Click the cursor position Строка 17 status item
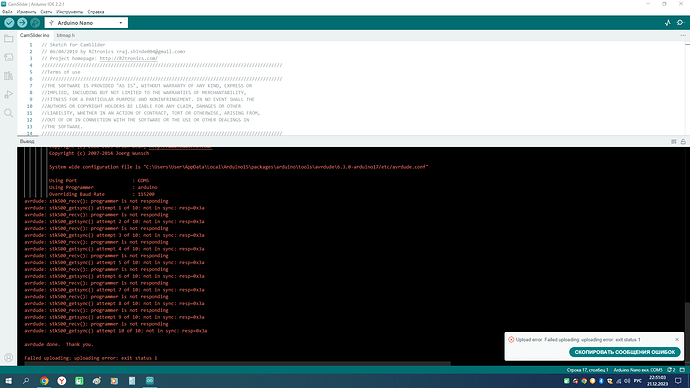This screenshot has height=388, width=690. [587, 370]
